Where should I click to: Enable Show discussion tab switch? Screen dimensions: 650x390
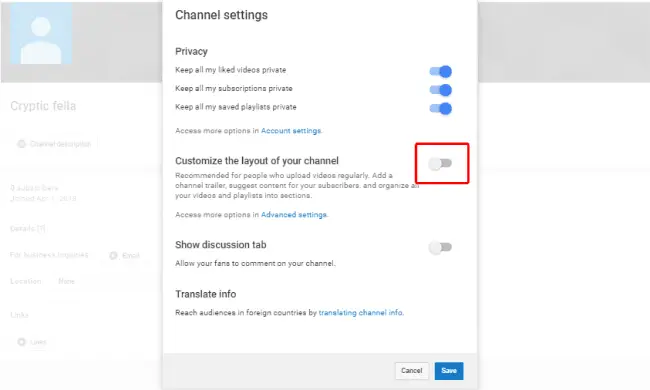[440, 247]
